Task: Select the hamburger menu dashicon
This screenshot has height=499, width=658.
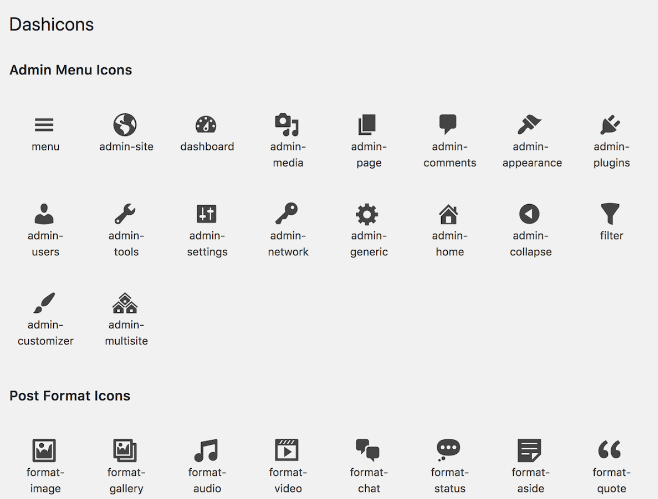Action: click(x=45, y=125)
